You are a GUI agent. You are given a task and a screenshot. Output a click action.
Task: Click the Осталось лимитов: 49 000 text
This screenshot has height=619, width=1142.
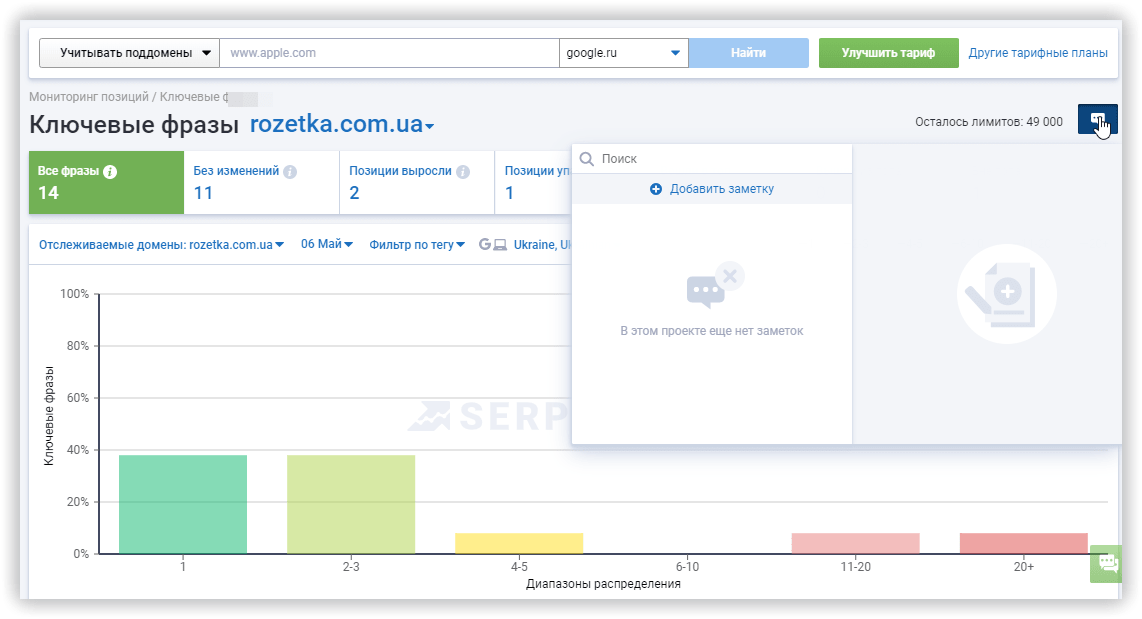(x=989, y=122)
